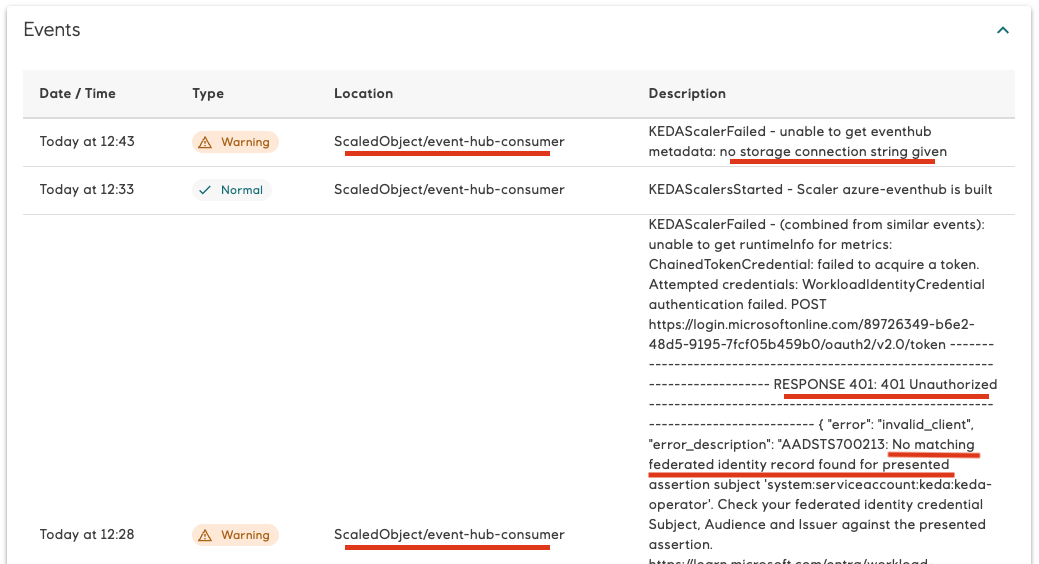Collapse the Events panel chevron
Screen dimensions: 1039x564
point(1002,31)
